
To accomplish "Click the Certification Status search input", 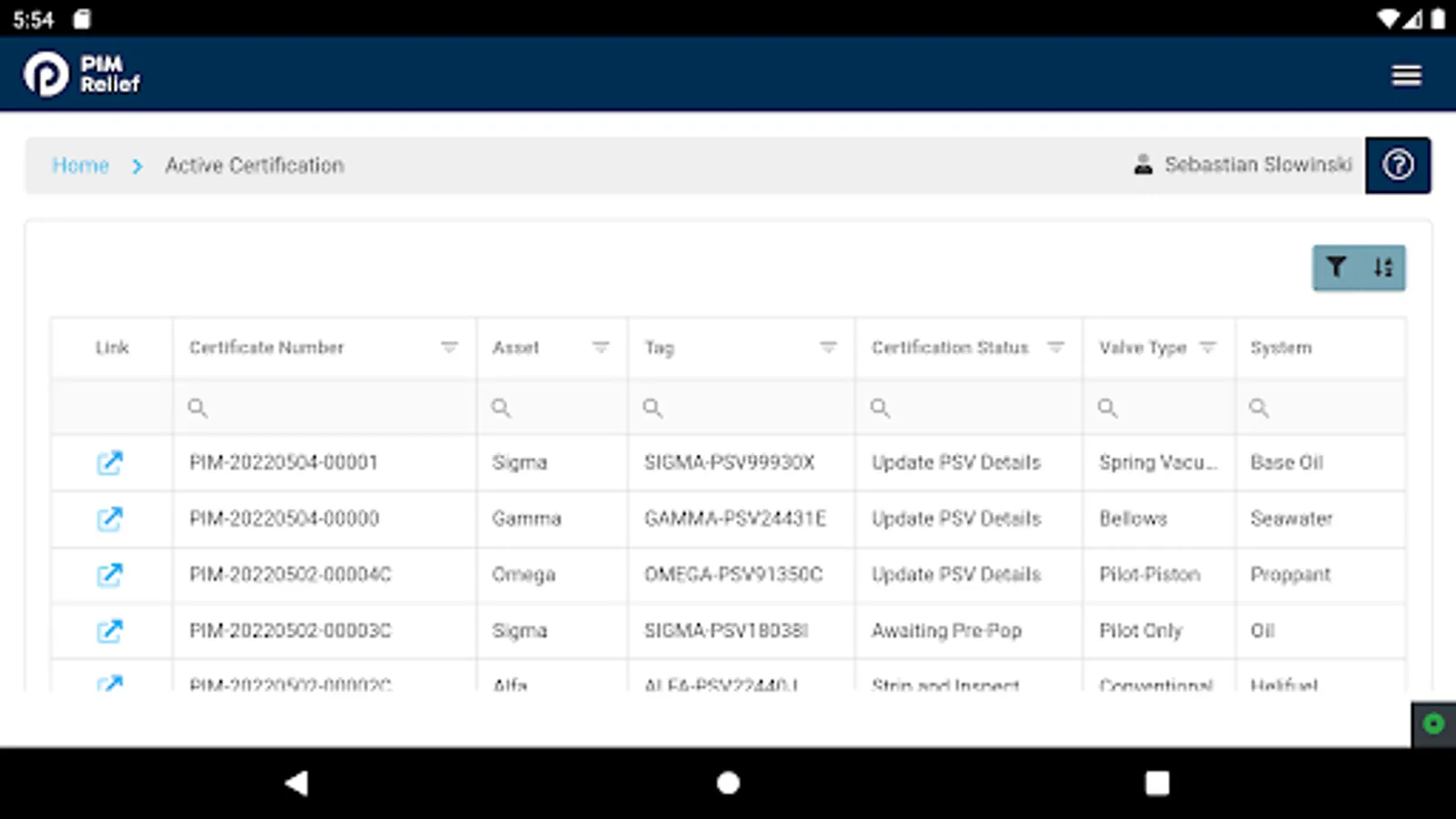I will click(946, 408).
